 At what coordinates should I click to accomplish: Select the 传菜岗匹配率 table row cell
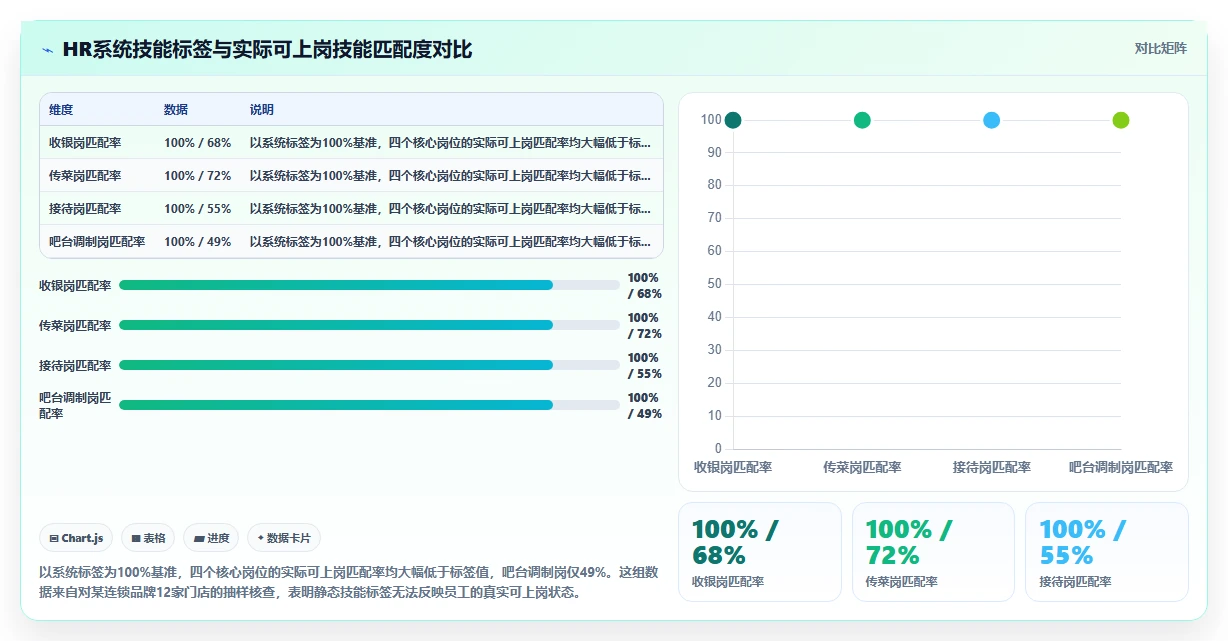coord(85,176)
